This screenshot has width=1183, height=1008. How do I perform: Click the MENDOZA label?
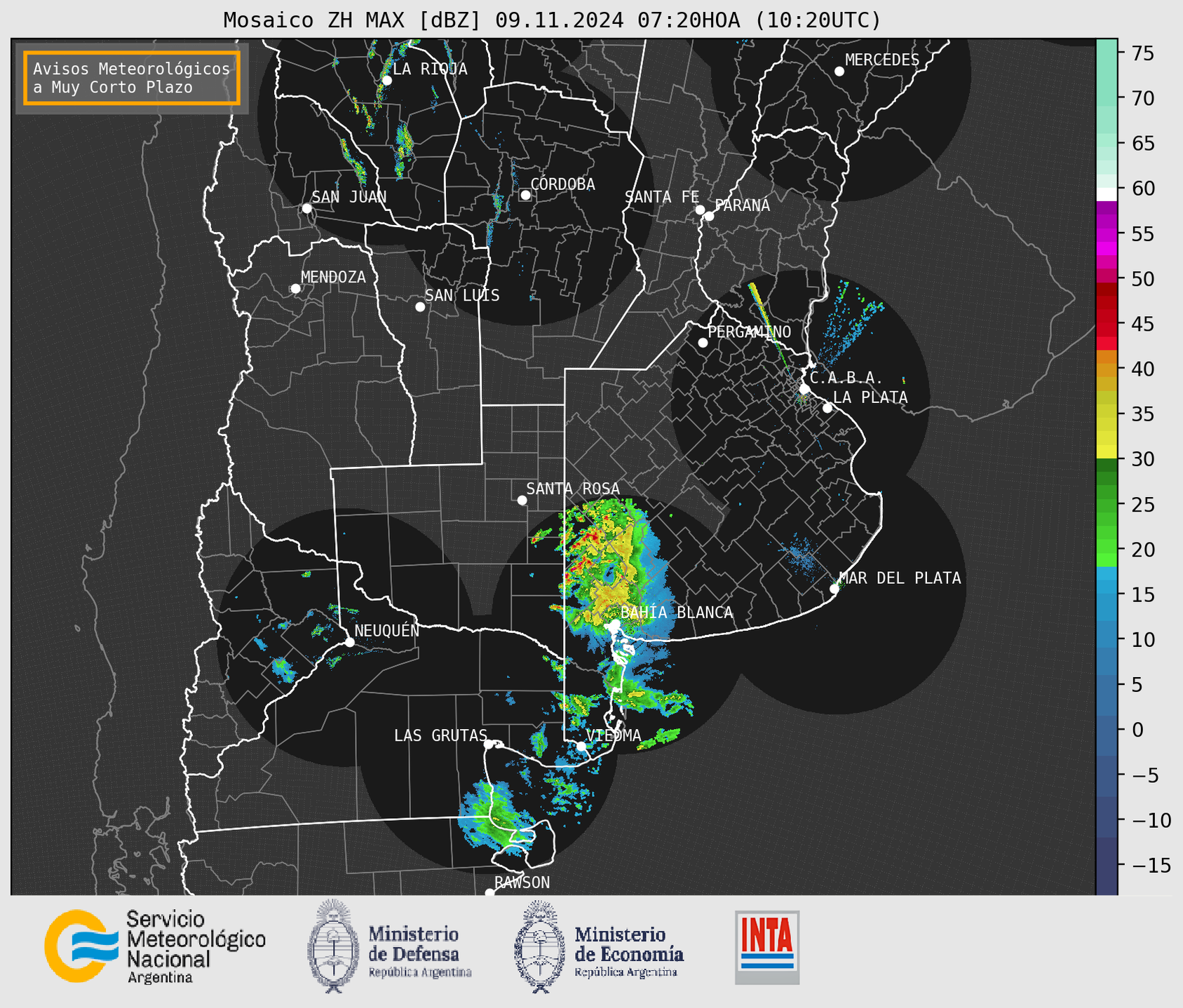pyautogui.click(x=333, y=277)
